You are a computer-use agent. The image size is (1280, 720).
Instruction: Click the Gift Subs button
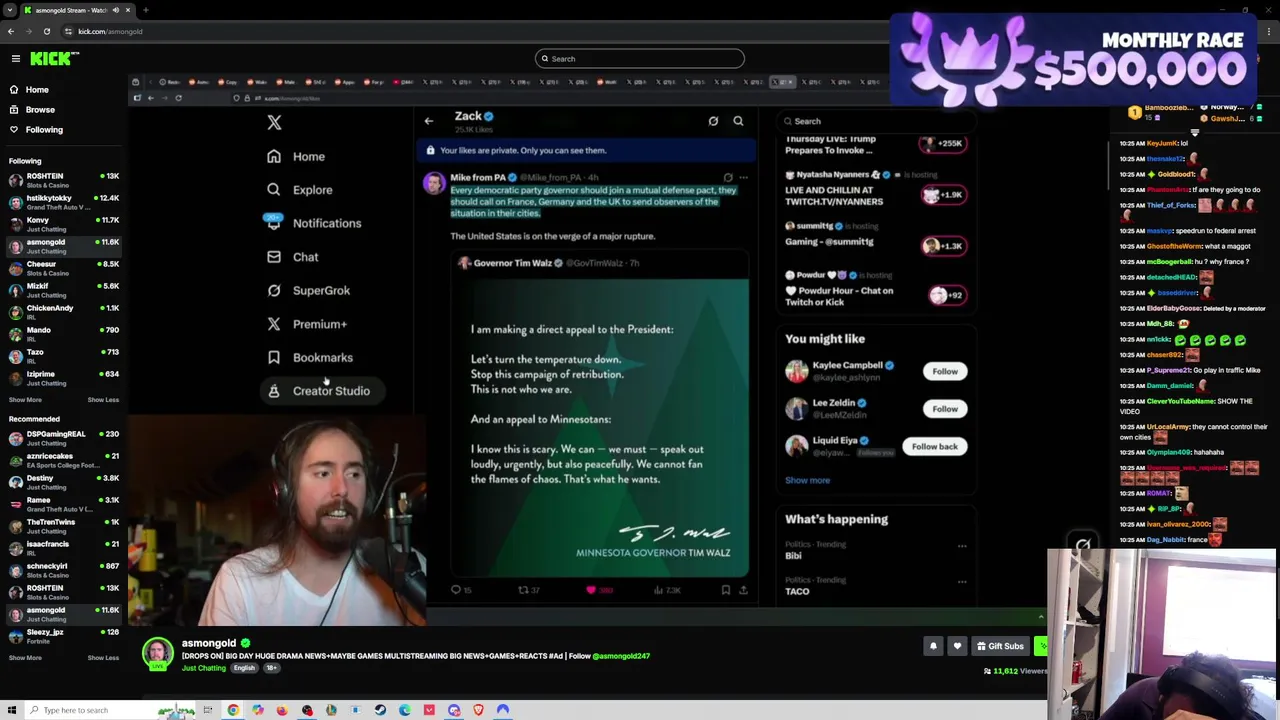tap(1000, 647)
